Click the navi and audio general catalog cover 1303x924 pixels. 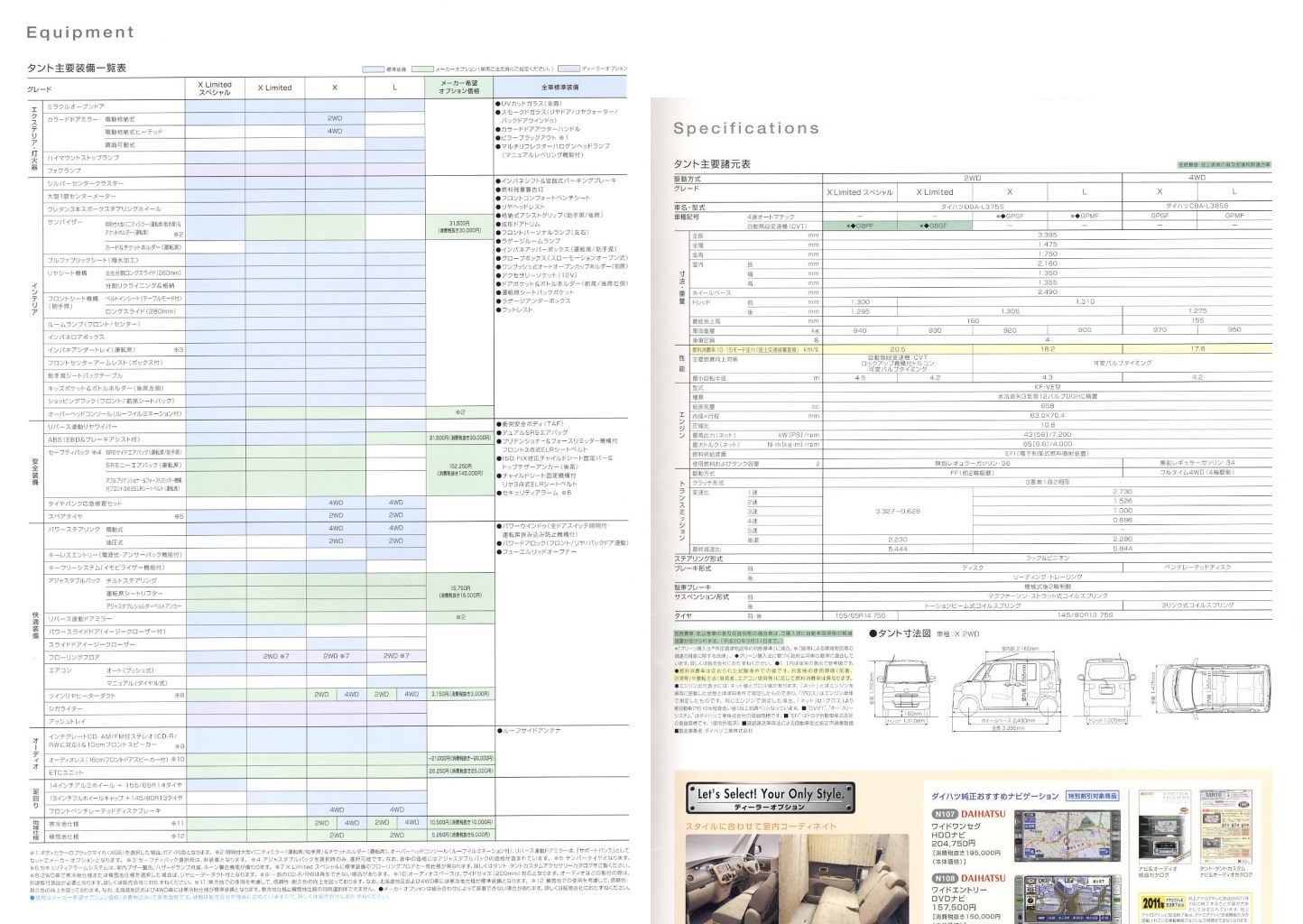point(1157,827)
